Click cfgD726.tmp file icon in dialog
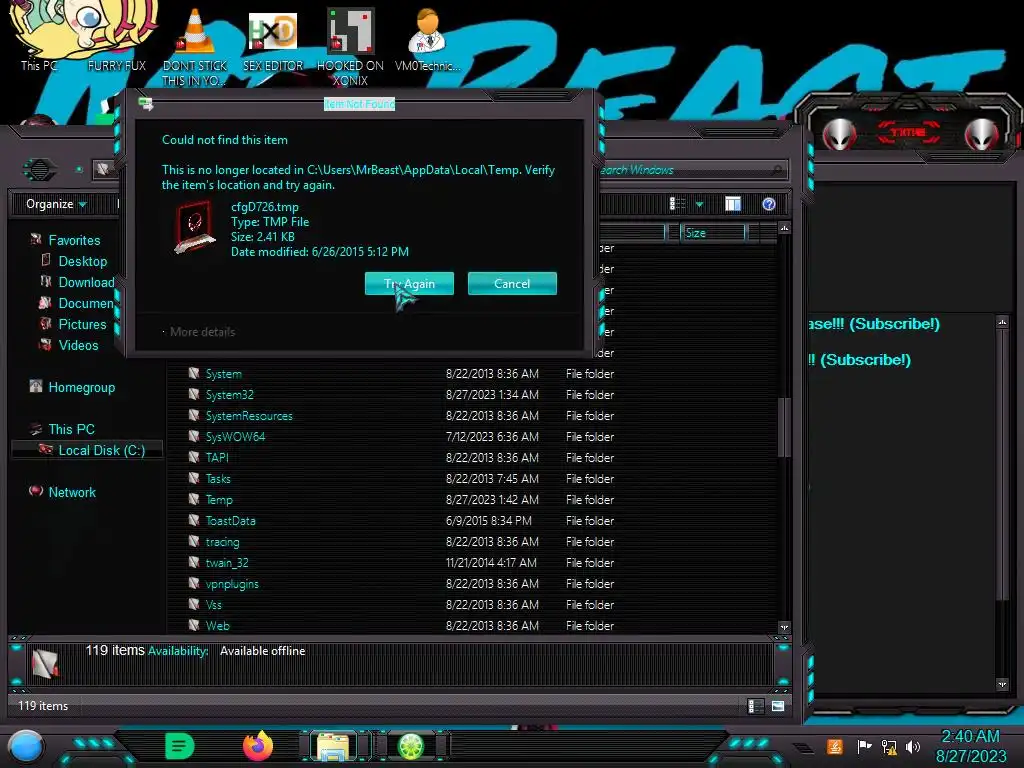The height and width of the screenshot is (768, 1024). (x=195, y=227)
